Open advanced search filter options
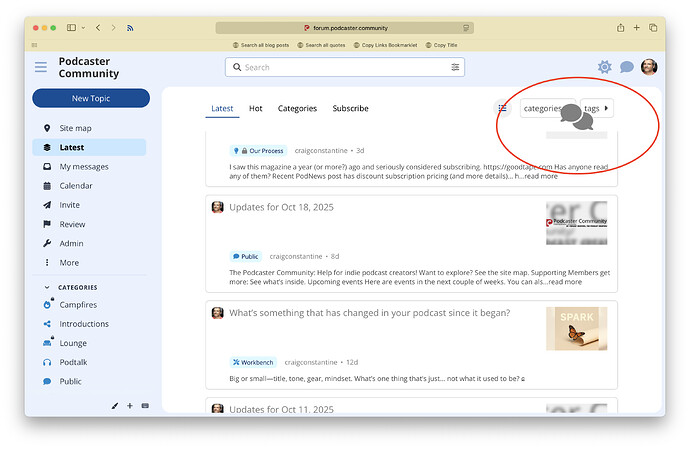The width and height of the screenshot is (690, 449). (x=455, y=67)
